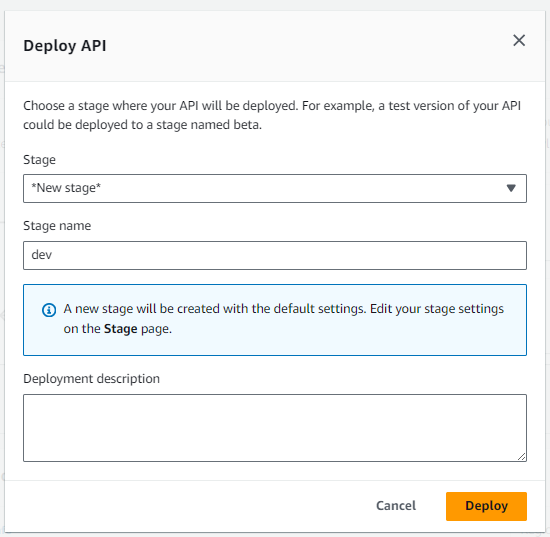Click the new stage info alert message
Screen dimensions: 550x537
tap(283, 319)
